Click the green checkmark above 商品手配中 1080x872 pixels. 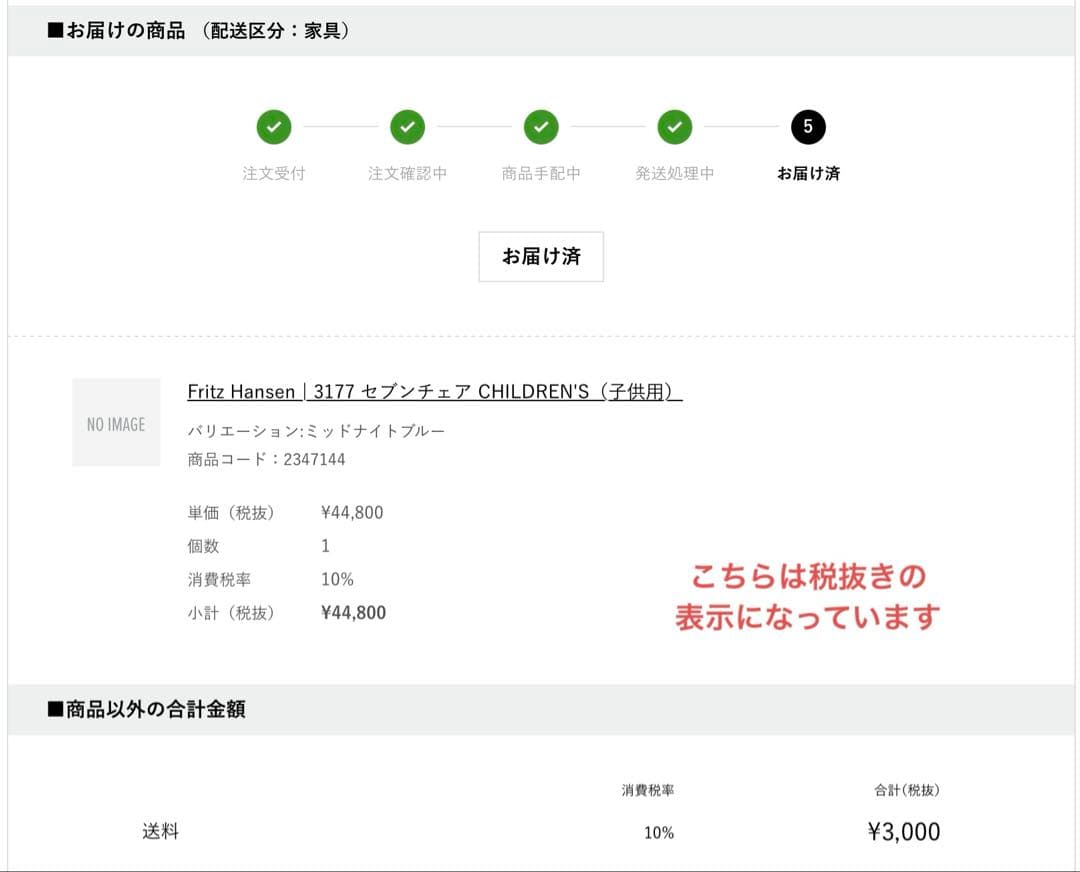tap(541, 127)
